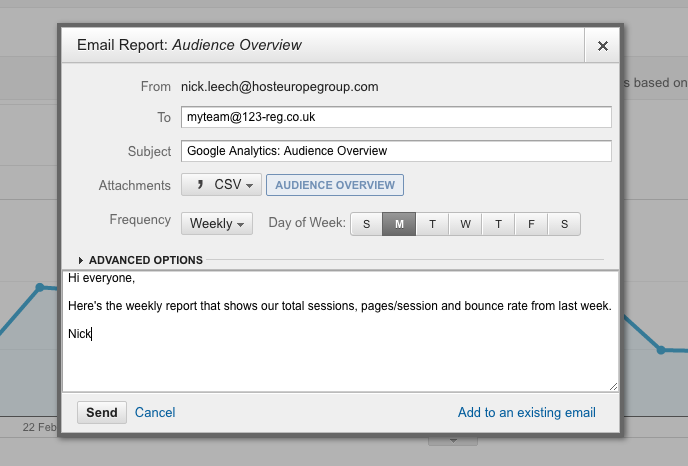The height and width of the screenshot is (466, 688).
Task: Select Tuesday in Day of Week
Action: [432, 224]
